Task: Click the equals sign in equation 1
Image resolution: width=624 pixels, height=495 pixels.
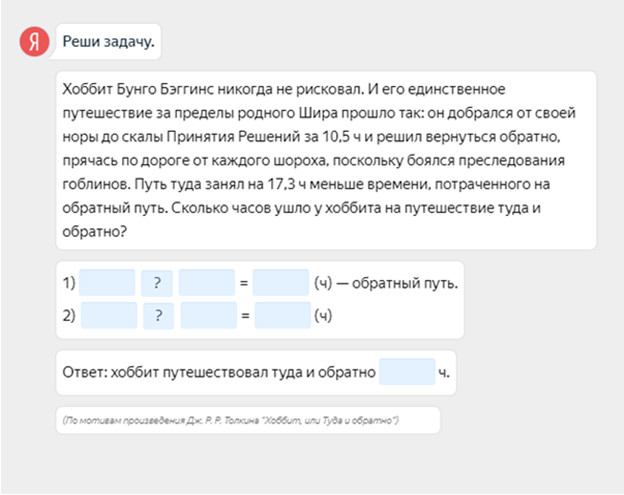Action: [x=243, y=283]
